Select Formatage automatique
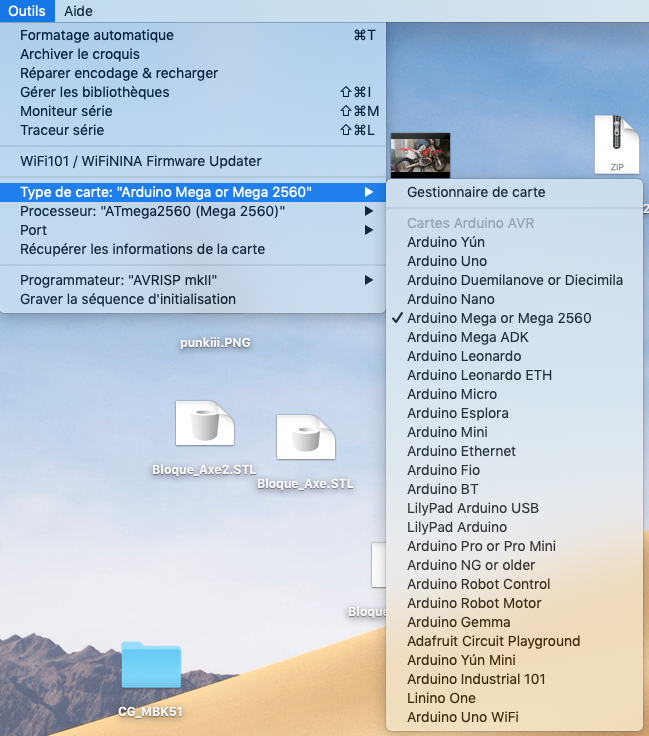The image size is (649, 736). click(193, 35)
